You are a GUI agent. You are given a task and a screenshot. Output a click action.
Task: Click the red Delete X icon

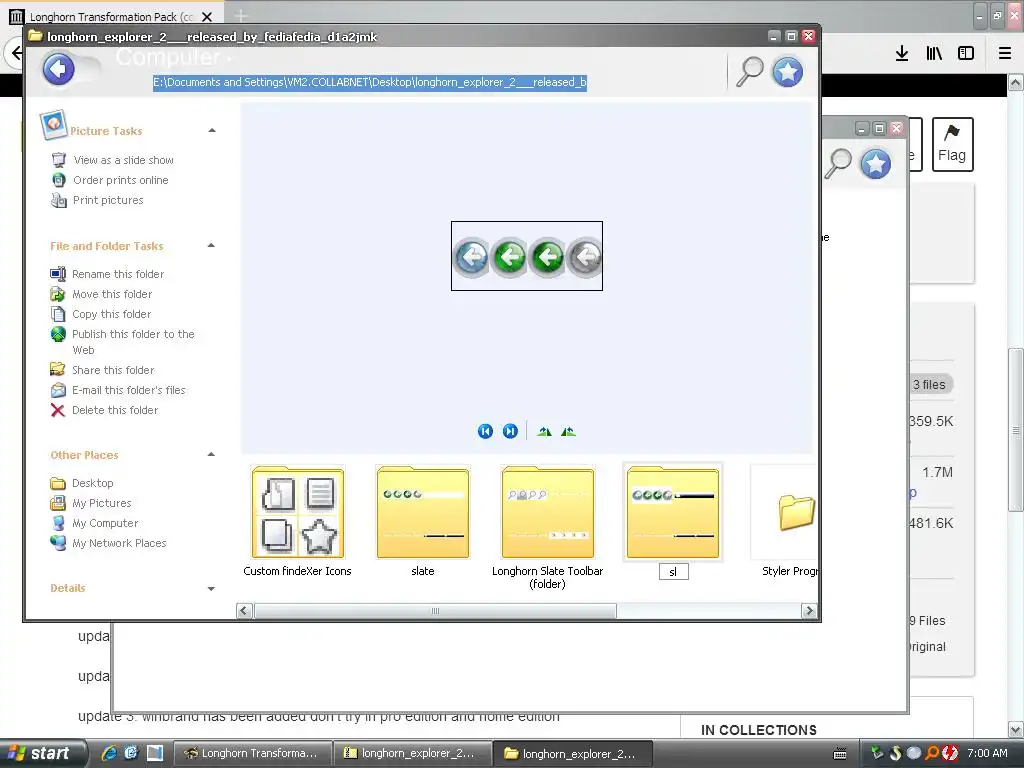coord(58,410)
